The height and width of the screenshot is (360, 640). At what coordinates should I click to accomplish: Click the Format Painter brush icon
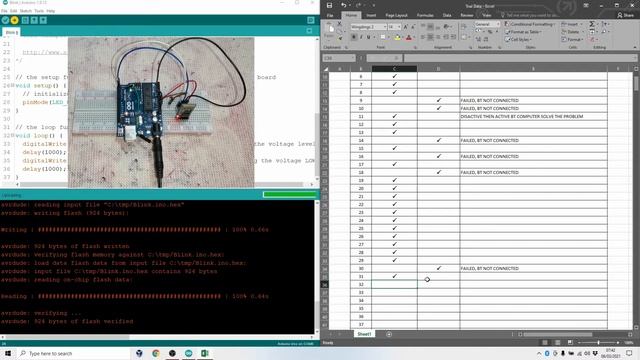tap(340, 38)
